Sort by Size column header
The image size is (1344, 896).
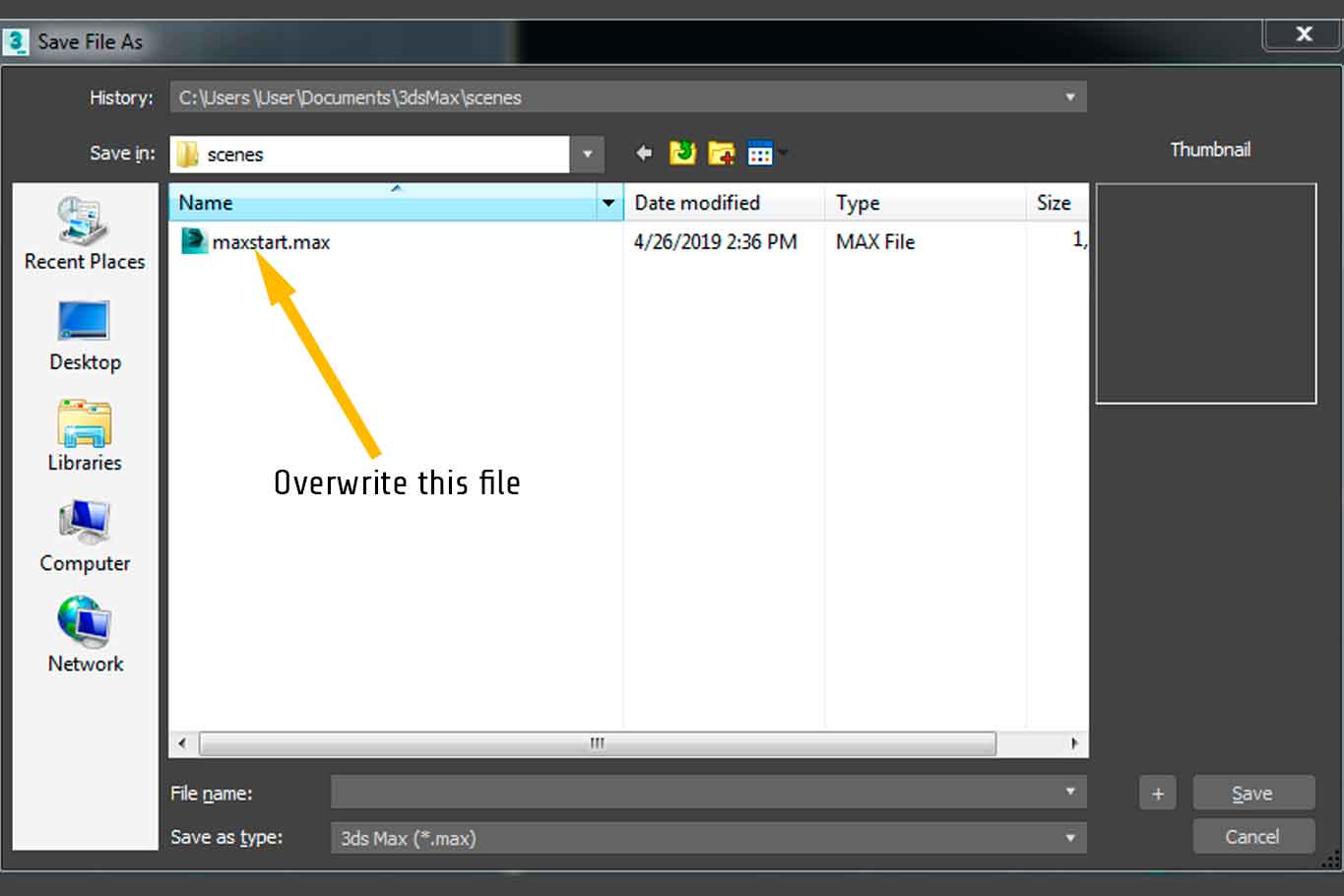[x=1056, y=203]
